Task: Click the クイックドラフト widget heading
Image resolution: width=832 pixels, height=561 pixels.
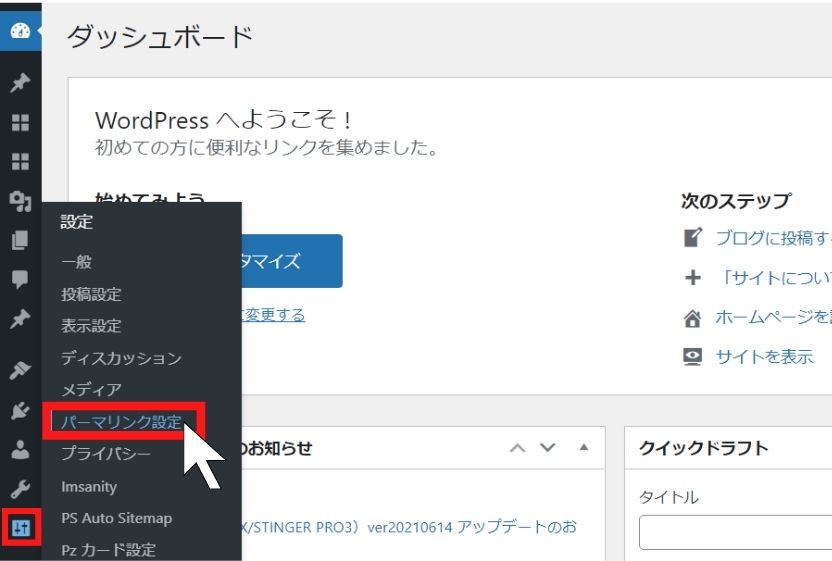Action: [704, 448]
